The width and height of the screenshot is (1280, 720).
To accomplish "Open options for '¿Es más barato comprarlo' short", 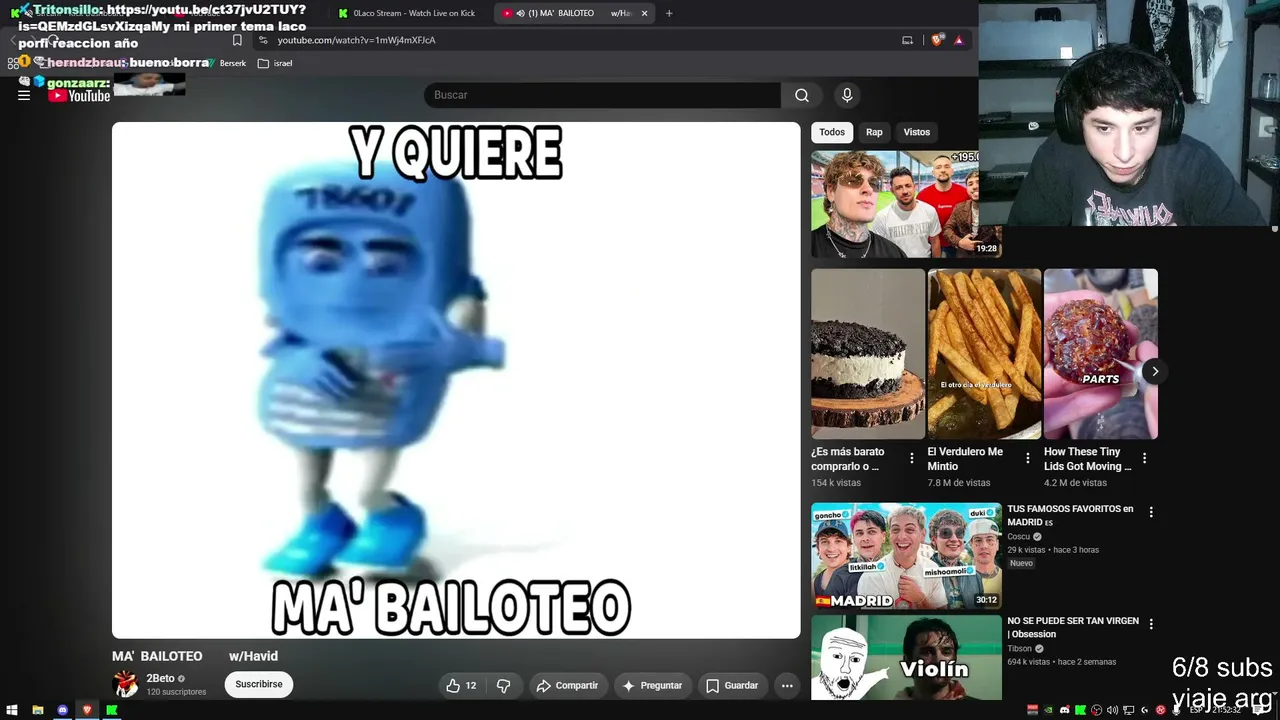I will pyautogui.click(x=911, y=458).
